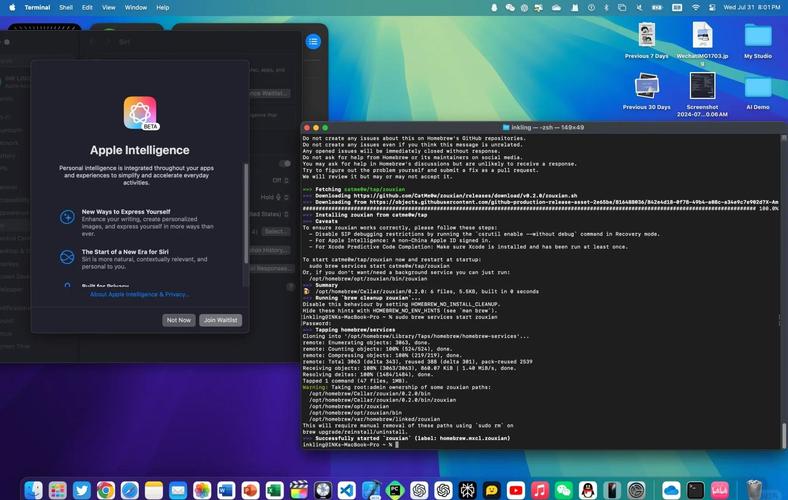Screen dimensions: 788x500
Task: Open Launchpad from the Dock
Action: [x=58, y=489]
